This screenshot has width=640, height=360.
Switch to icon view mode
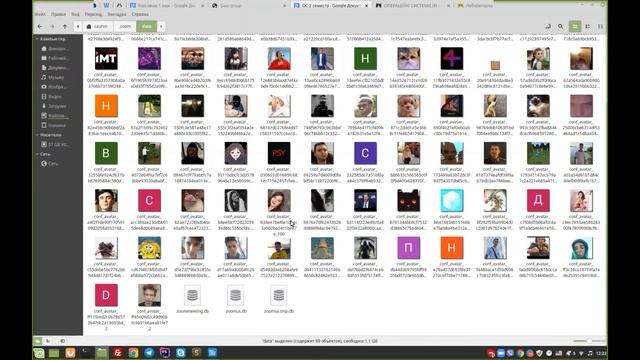pyautogui.click(x=575, y=27)
